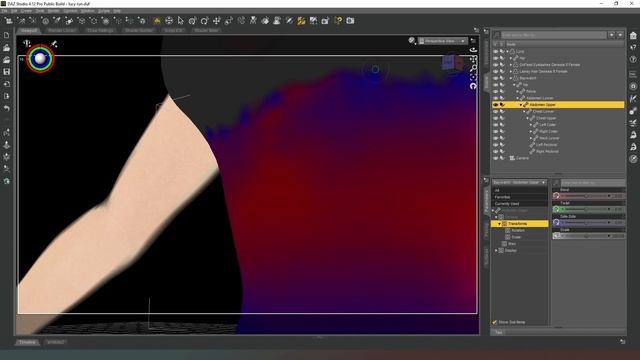Image resolution: width=640 pixels, height=360 pixels.
Task: Click the Undo arrow icon in left toolbar
Action: tap(7, 109)
